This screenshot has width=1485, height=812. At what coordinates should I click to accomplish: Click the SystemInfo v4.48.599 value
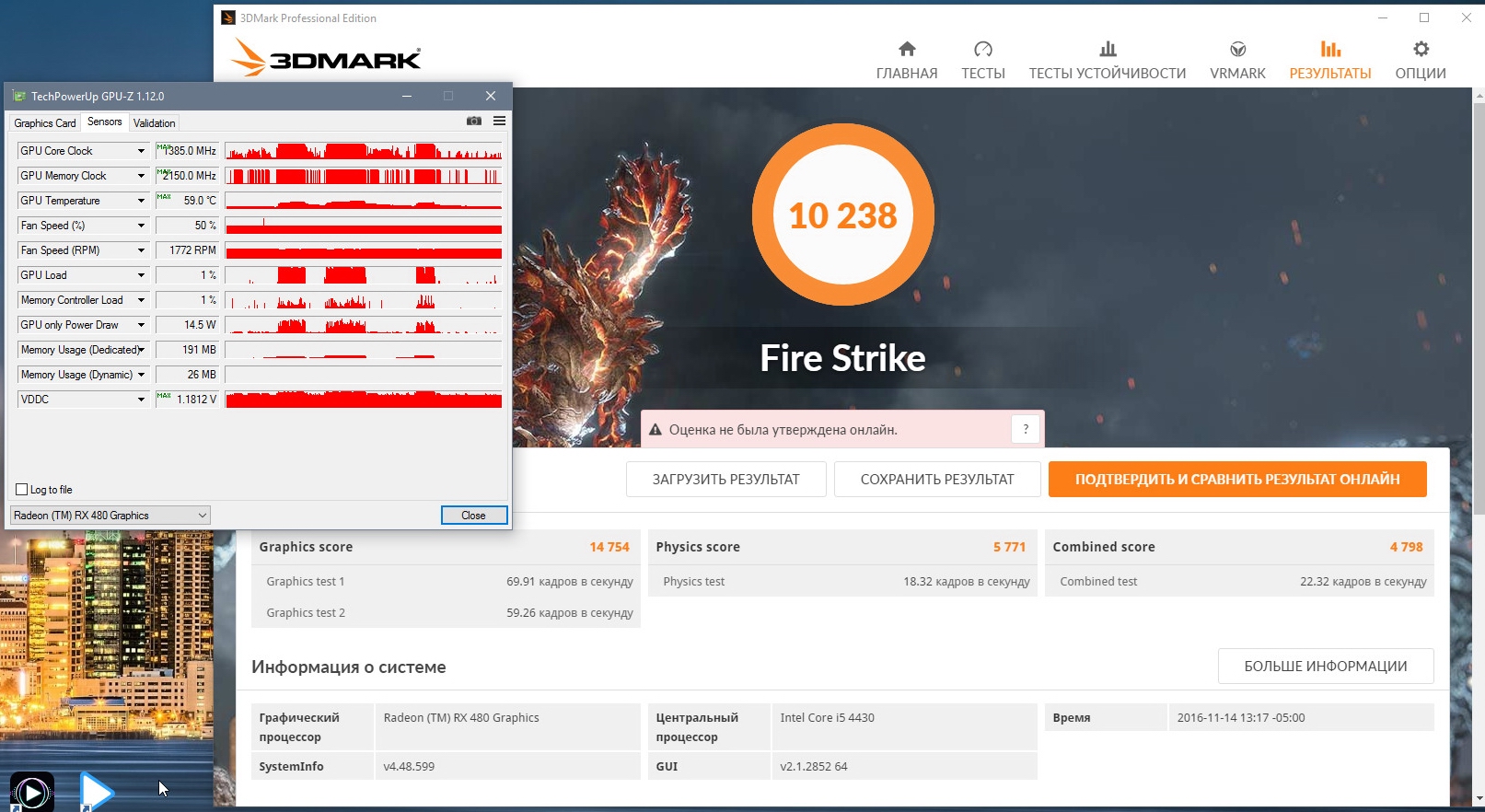coord(409,767)
